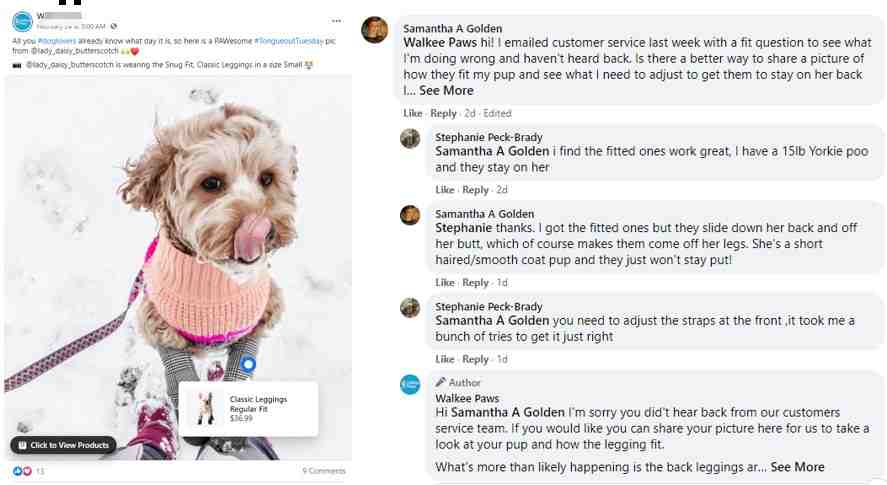Reply to Stephanie's Yorkie poo comment
The height and width of the screenshot is (485, 887).
pyautogui.click(x=475, y=190)
